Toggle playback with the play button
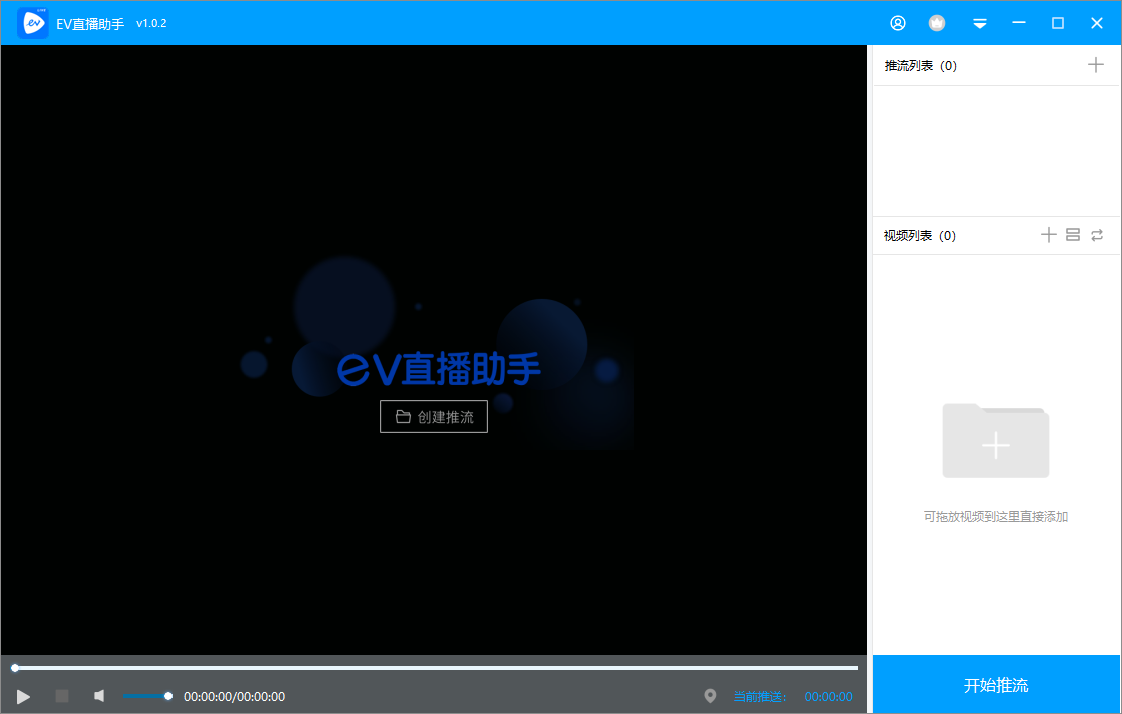This screenshot has width=1122, height=714. (23, 696)
